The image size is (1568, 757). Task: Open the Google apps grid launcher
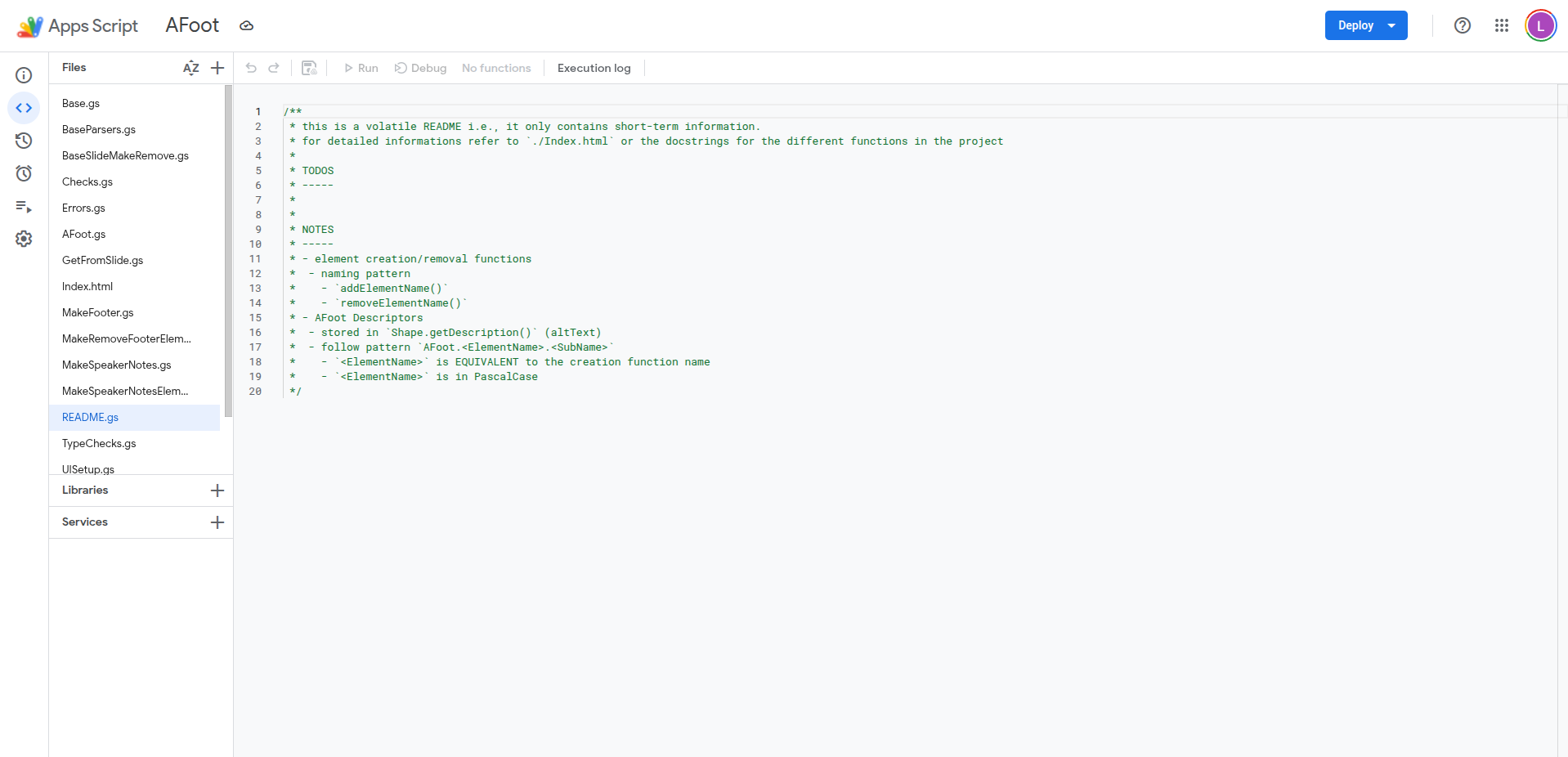pyautogui.click(x=1501, y=25)
